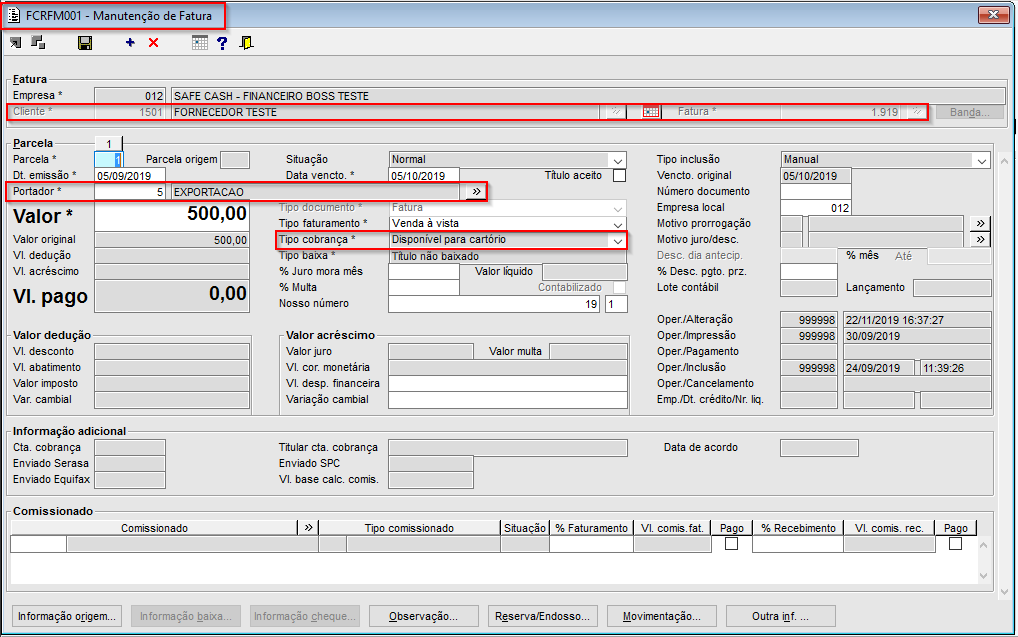Click the Parcela number input field
The width and height of the screenshot is (1018, 637).
108,160
